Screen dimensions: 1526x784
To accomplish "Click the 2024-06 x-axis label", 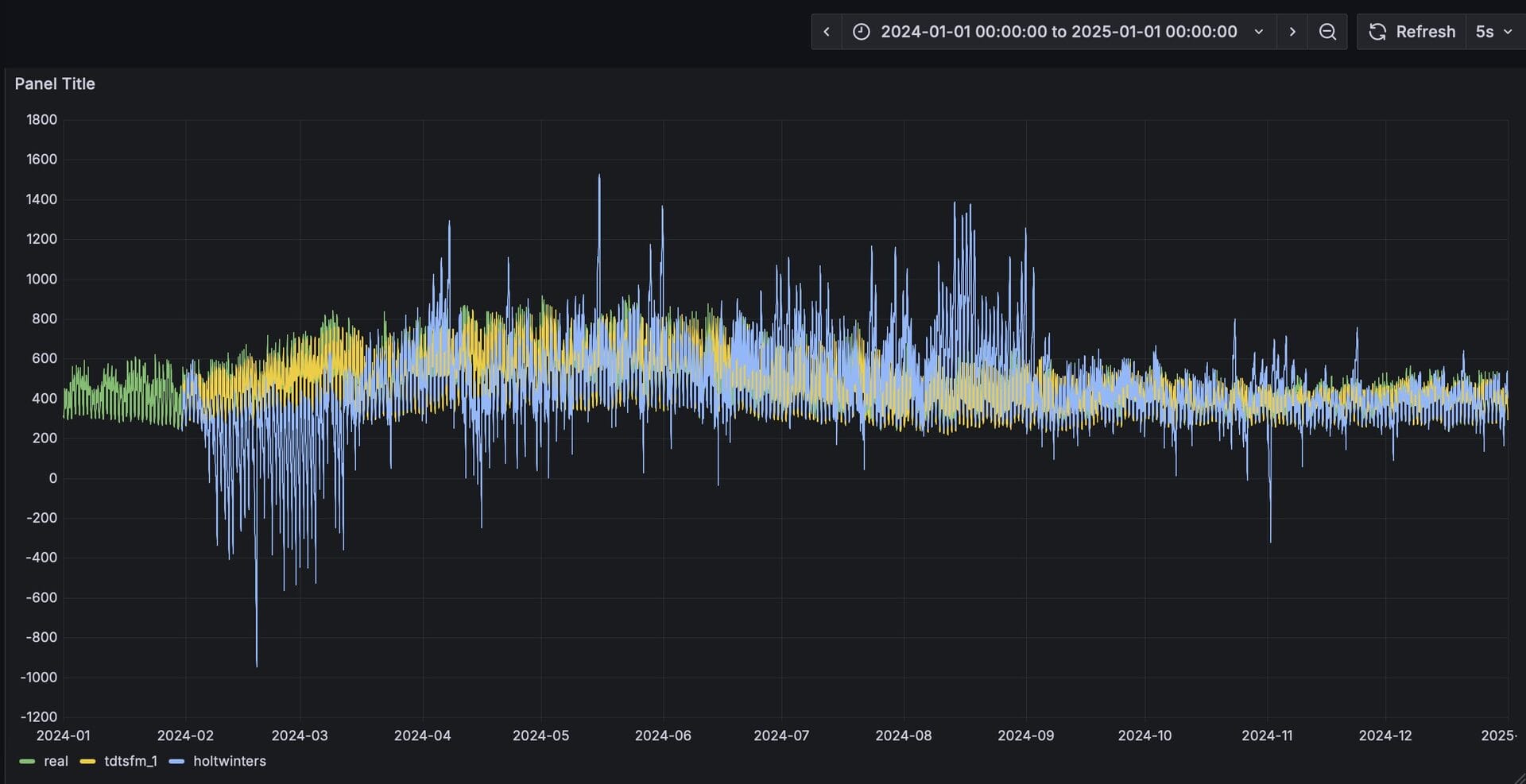I will (x=663, y=736).
